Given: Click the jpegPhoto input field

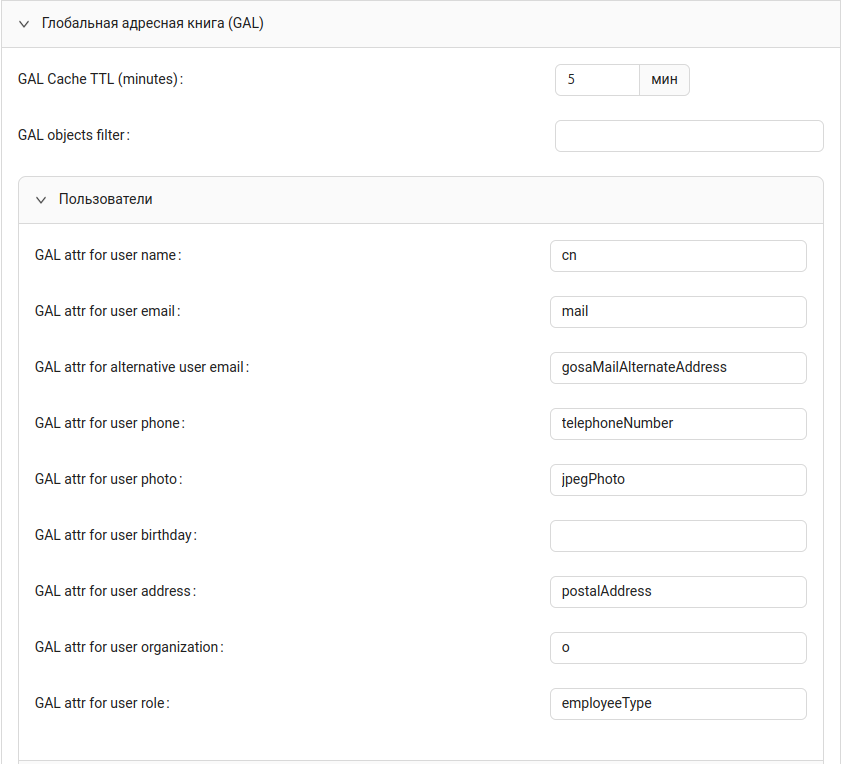Looking at the screenshot, I should click(677, 479).
